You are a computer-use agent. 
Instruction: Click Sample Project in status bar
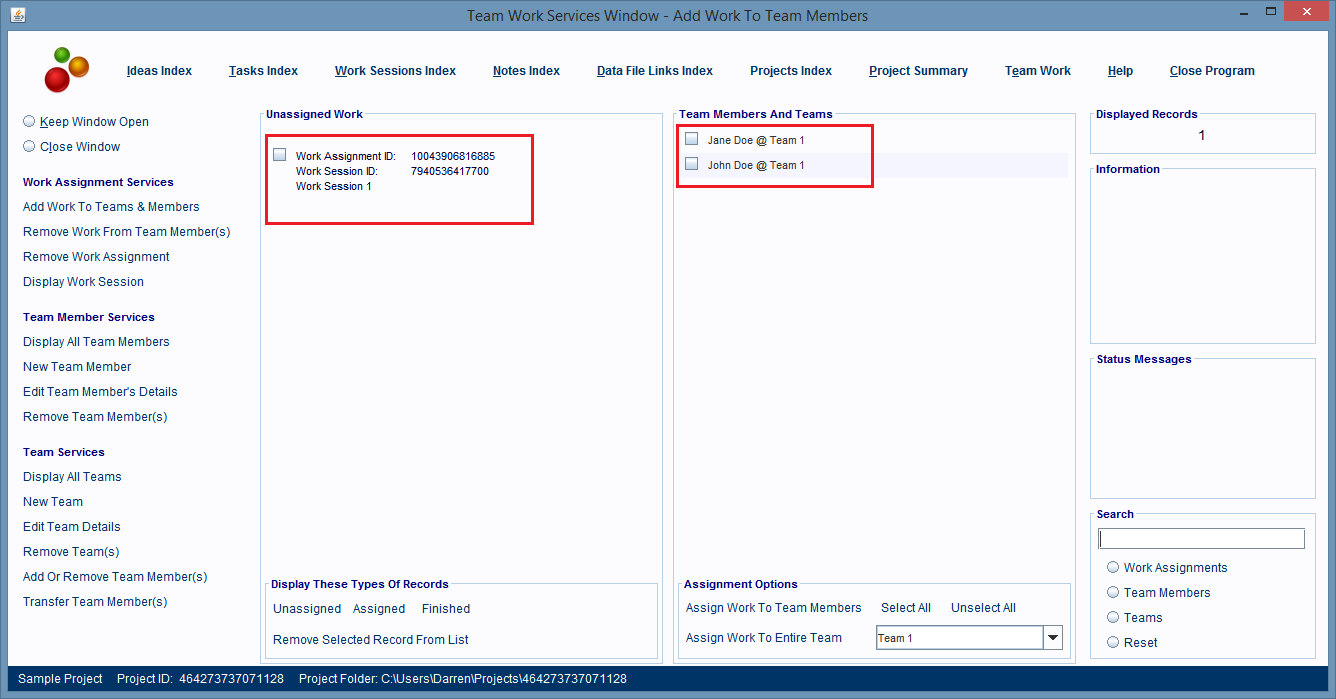[x=60, y=679]
